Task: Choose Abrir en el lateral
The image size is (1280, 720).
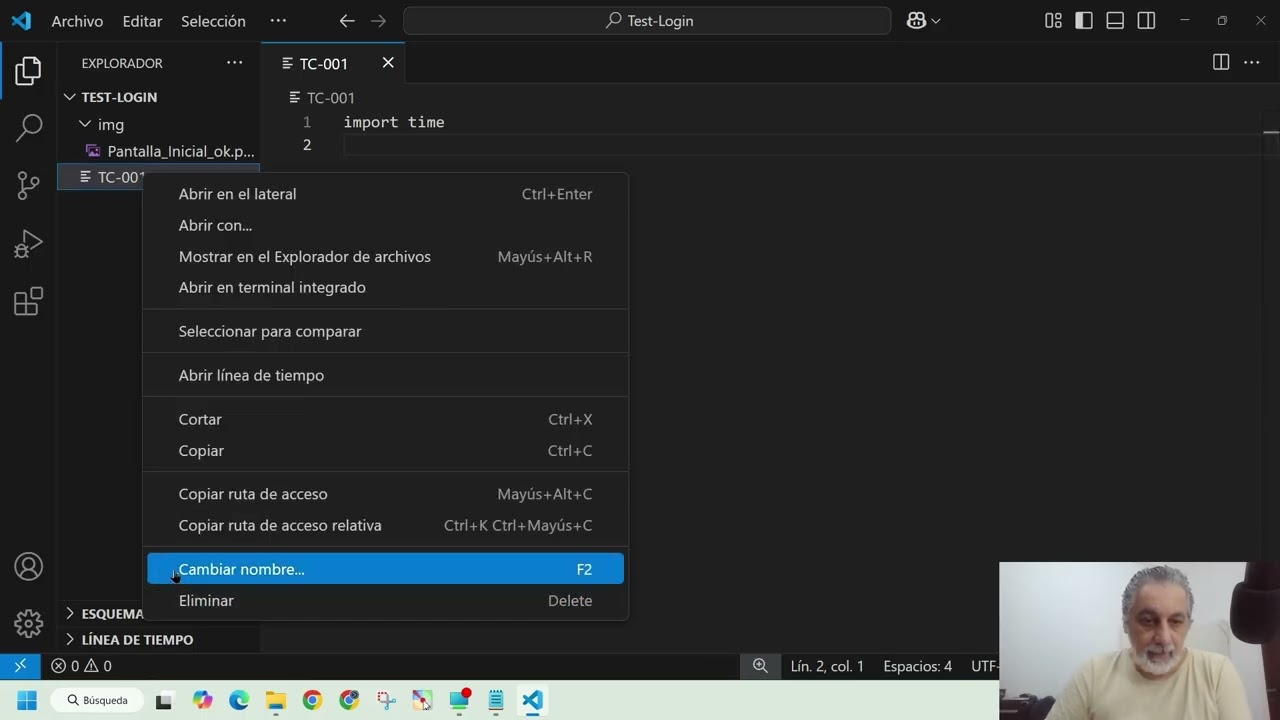Action: pyautogui.click(x=385, y=194)
